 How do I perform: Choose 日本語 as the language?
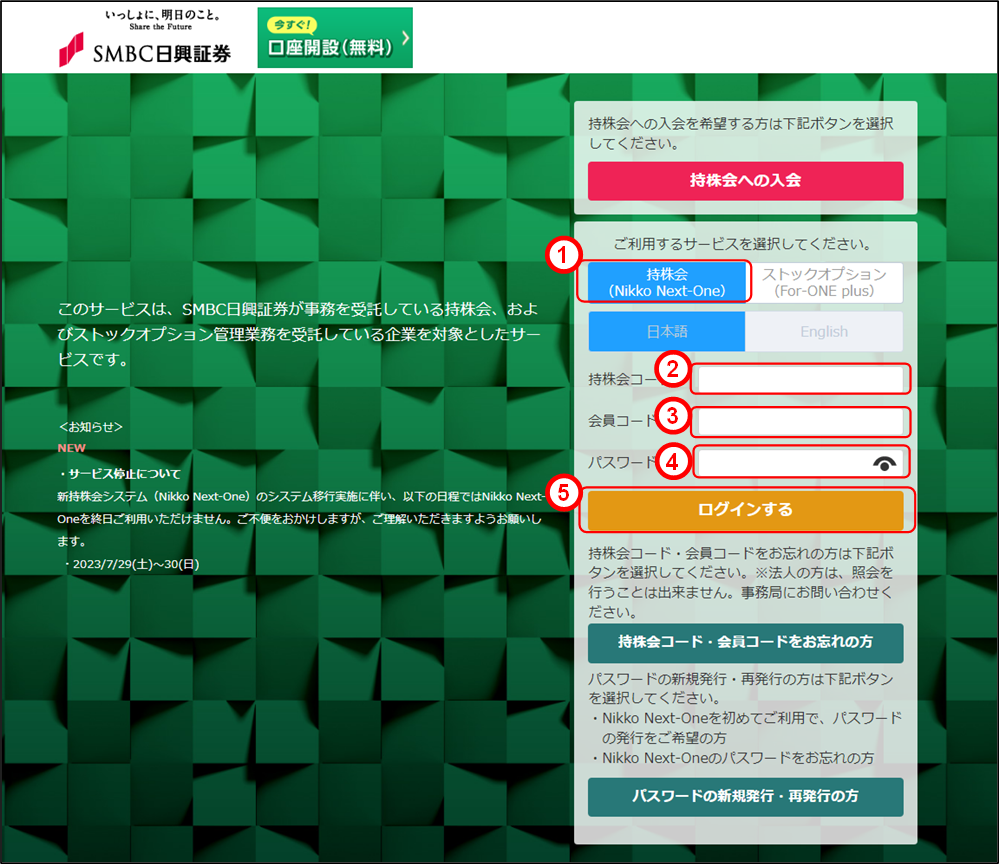[x=667, y=331]
